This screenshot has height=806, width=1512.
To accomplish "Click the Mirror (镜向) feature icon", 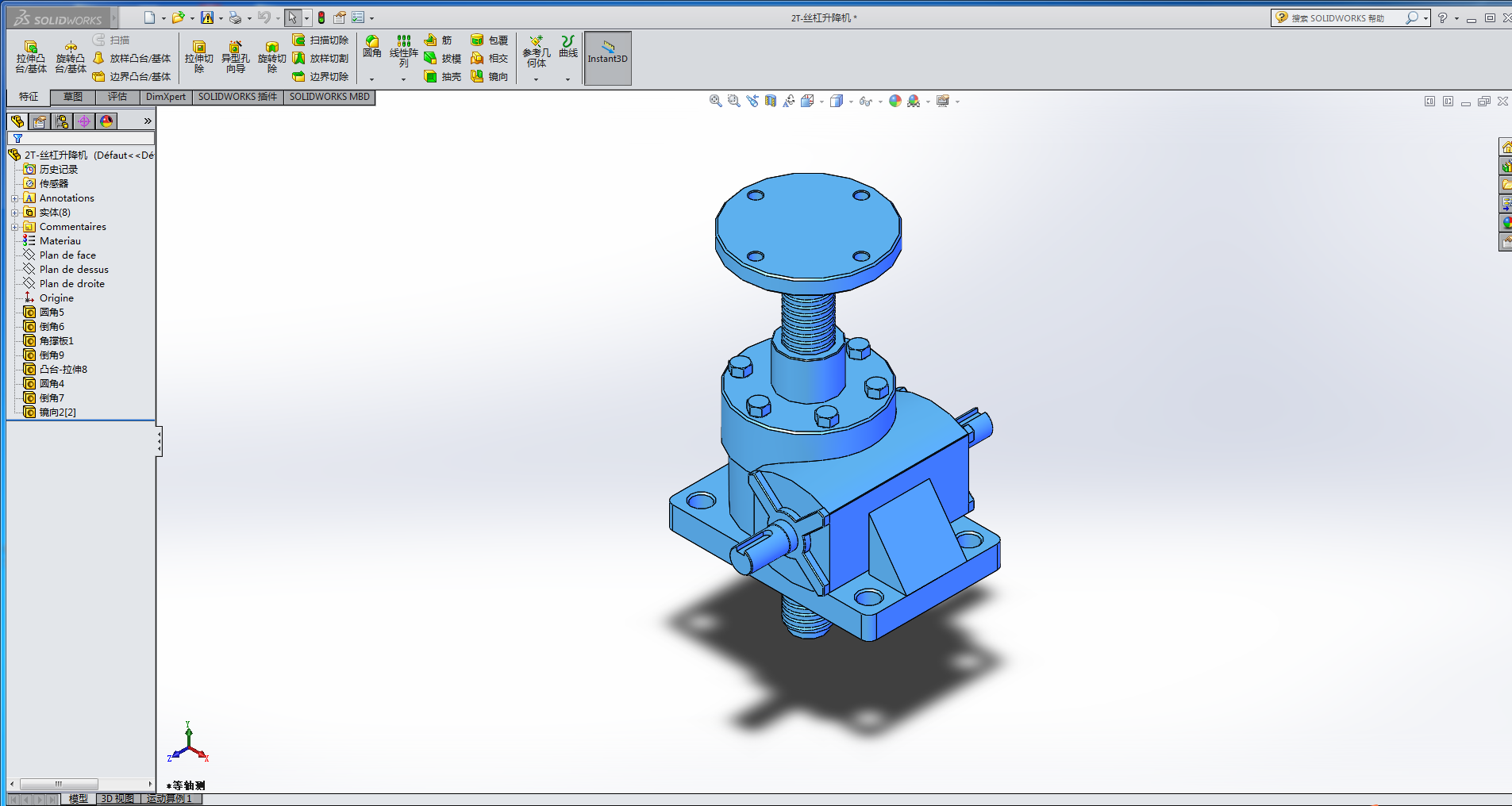I will coord(489,77).
